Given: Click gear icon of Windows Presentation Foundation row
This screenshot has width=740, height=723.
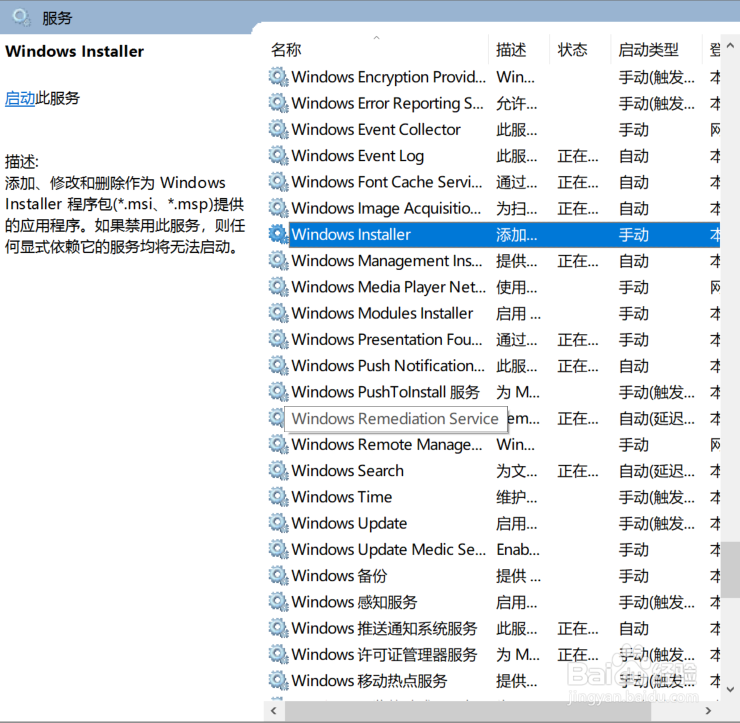Looking at the screenshot, I should point(278,339).
